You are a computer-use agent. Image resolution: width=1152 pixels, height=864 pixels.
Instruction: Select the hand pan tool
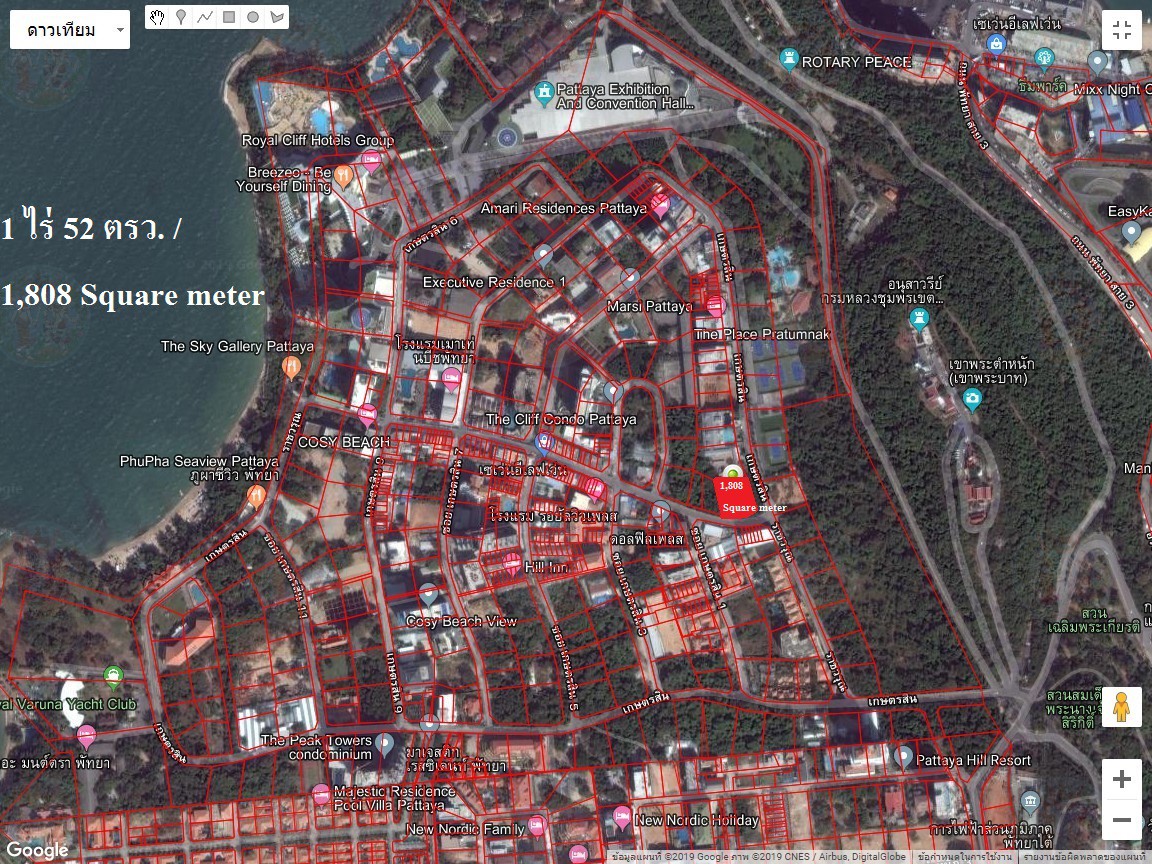click(156, 17)
